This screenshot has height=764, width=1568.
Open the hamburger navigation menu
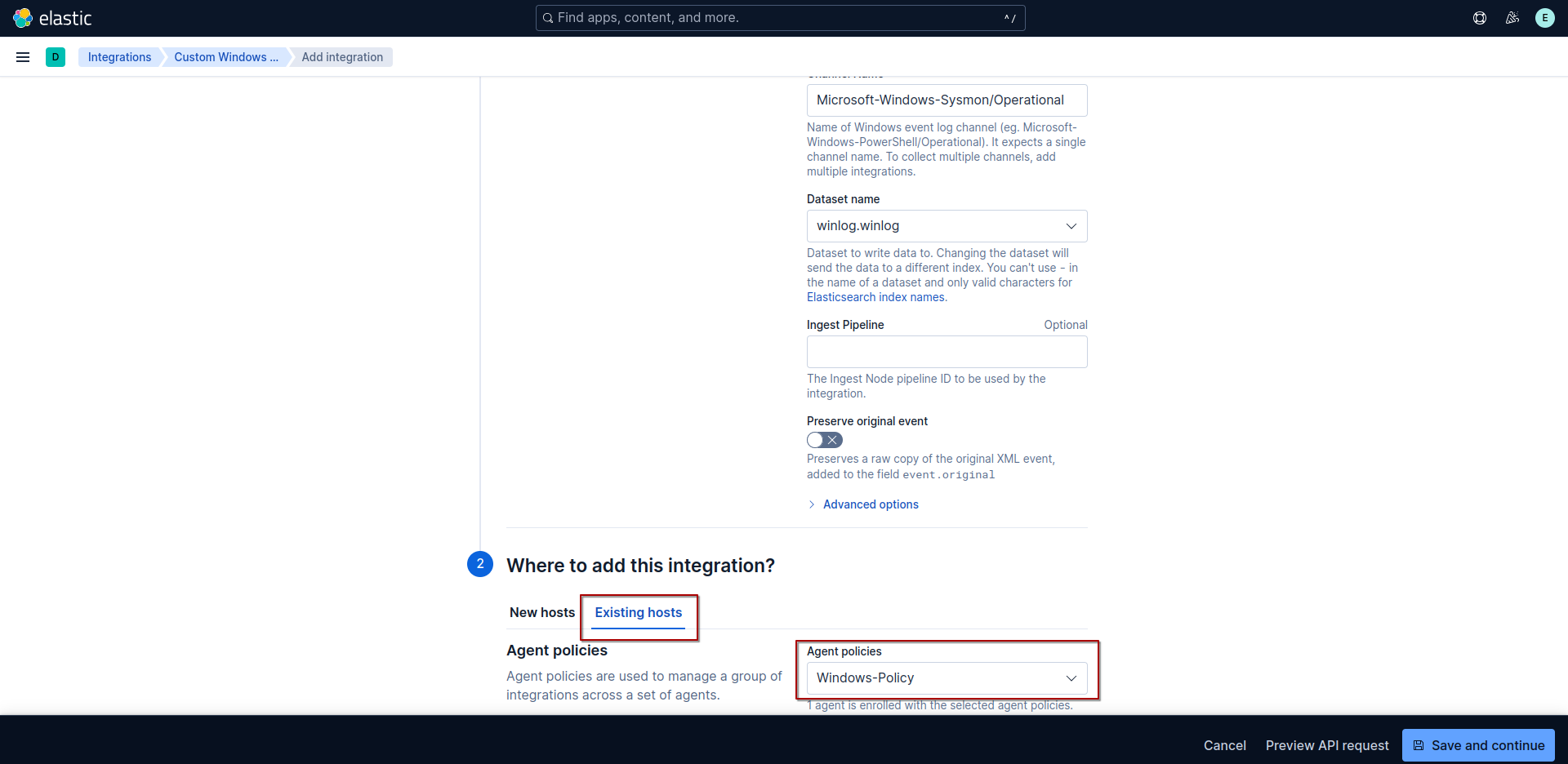(23, 57)
